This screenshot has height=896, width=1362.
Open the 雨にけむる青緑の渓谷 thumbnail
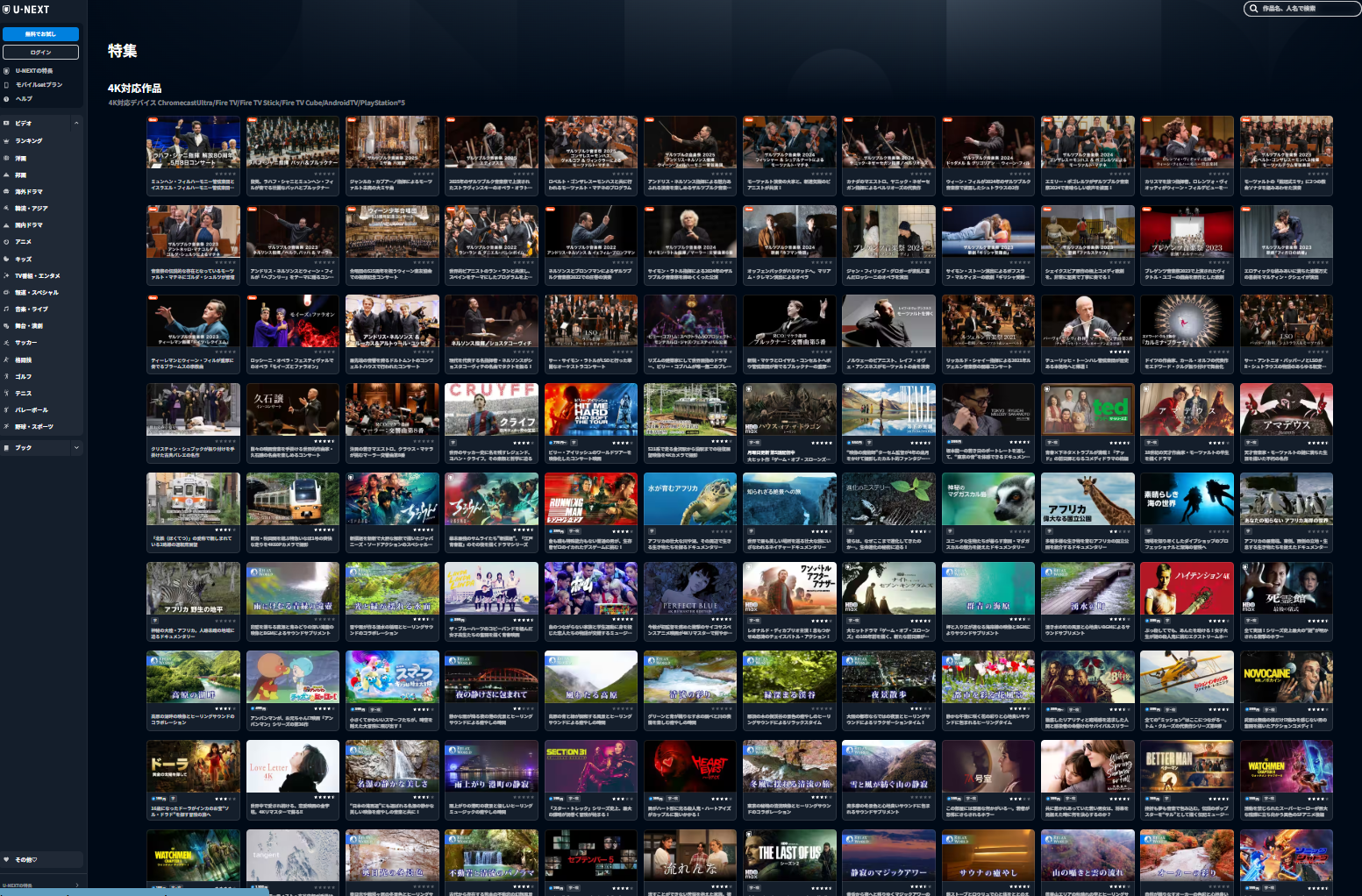293,588
